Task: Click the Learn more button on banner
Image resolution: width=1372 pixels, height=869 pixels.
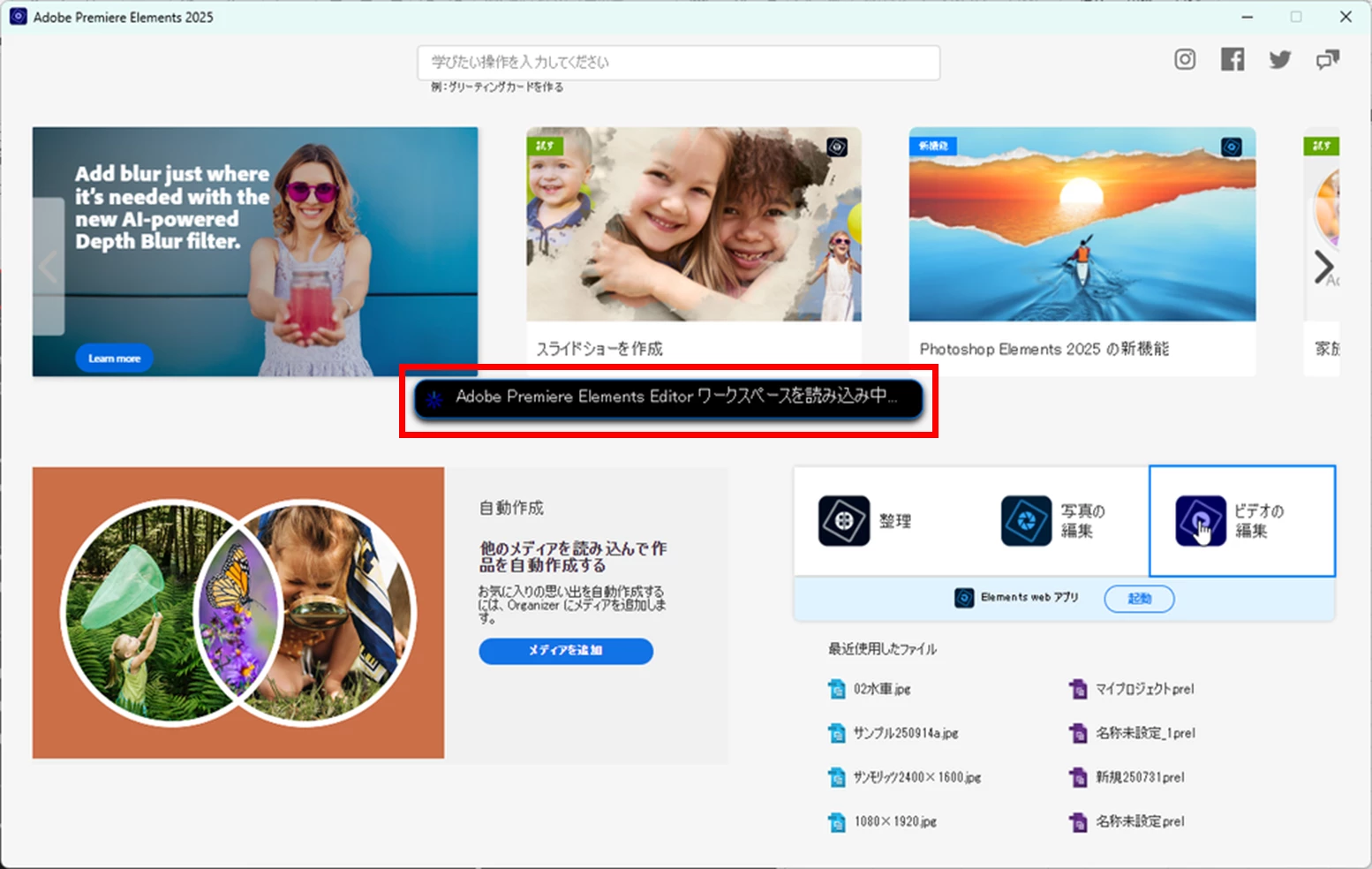Action: coord(114,359)
